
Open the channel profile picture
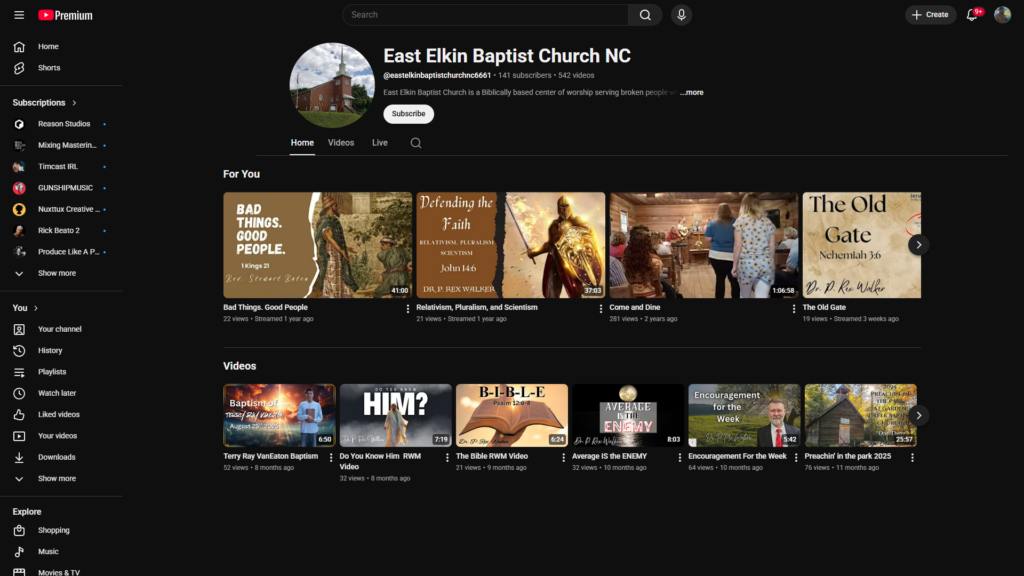click(332, 86)
